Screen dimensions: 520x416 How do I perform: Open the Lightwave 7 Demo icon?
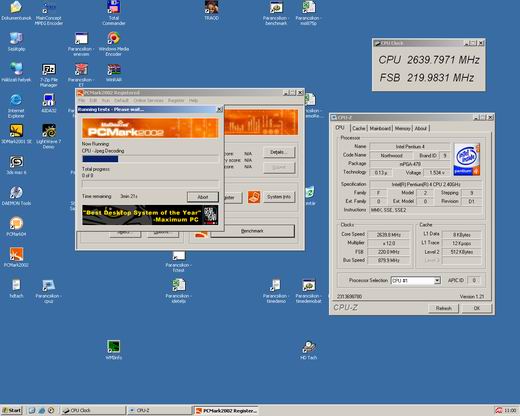coord(49,136)
